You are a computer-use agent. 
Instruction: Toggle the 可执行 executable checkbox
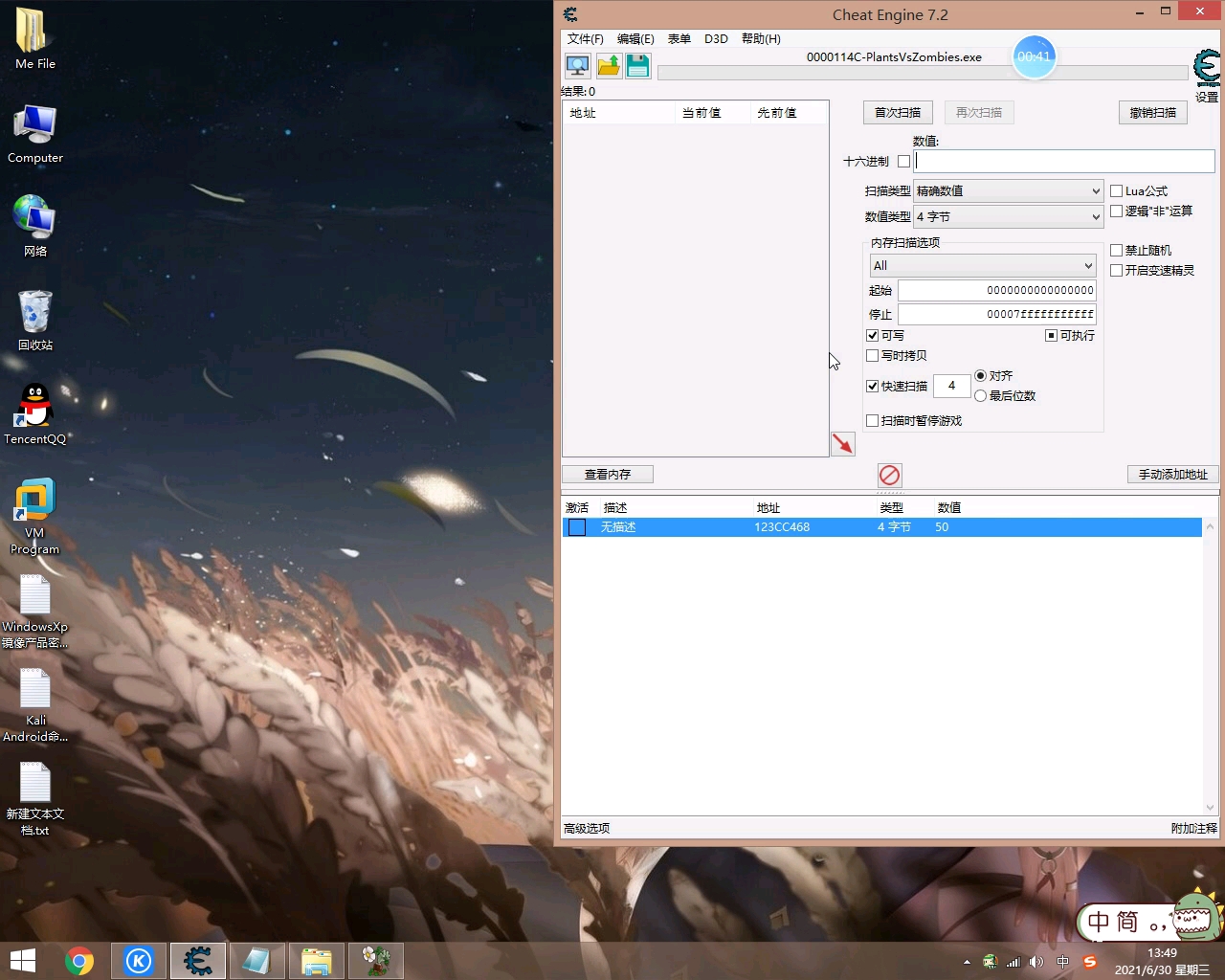1051,336
